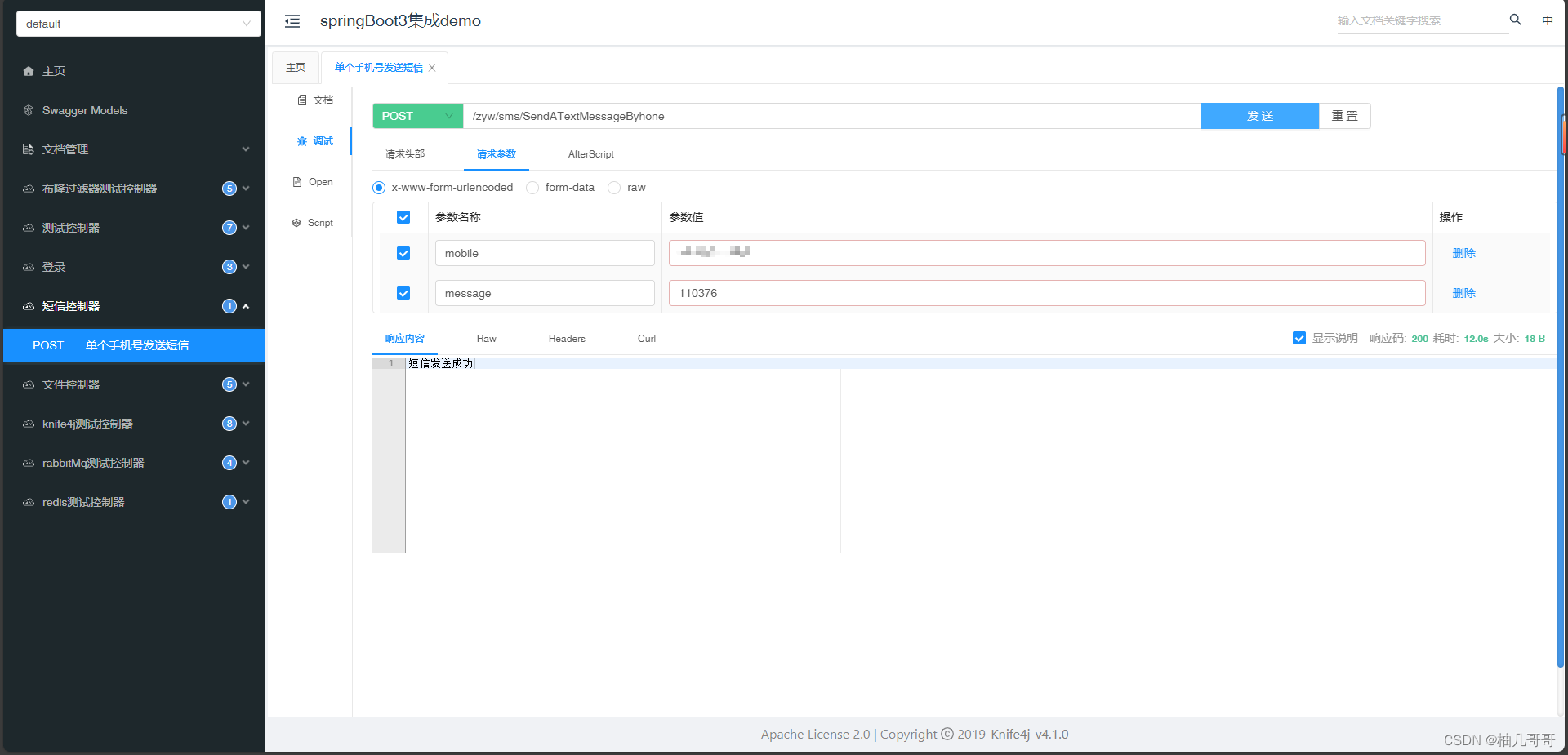The image size is (1568, 755).
Task: Click the 重置 button
Action: click(1345, 116)
